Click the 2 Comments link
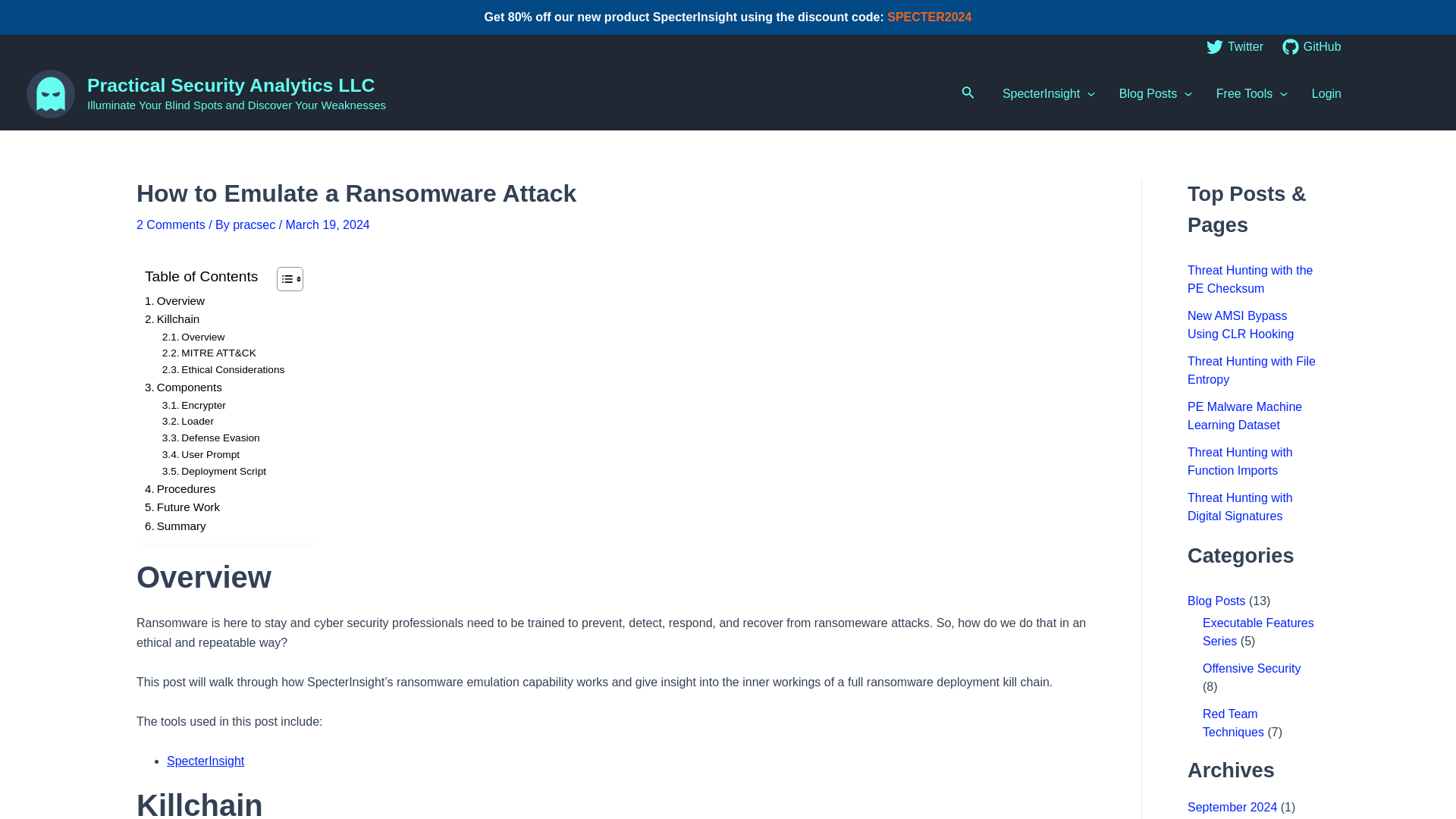 point(170,225)
